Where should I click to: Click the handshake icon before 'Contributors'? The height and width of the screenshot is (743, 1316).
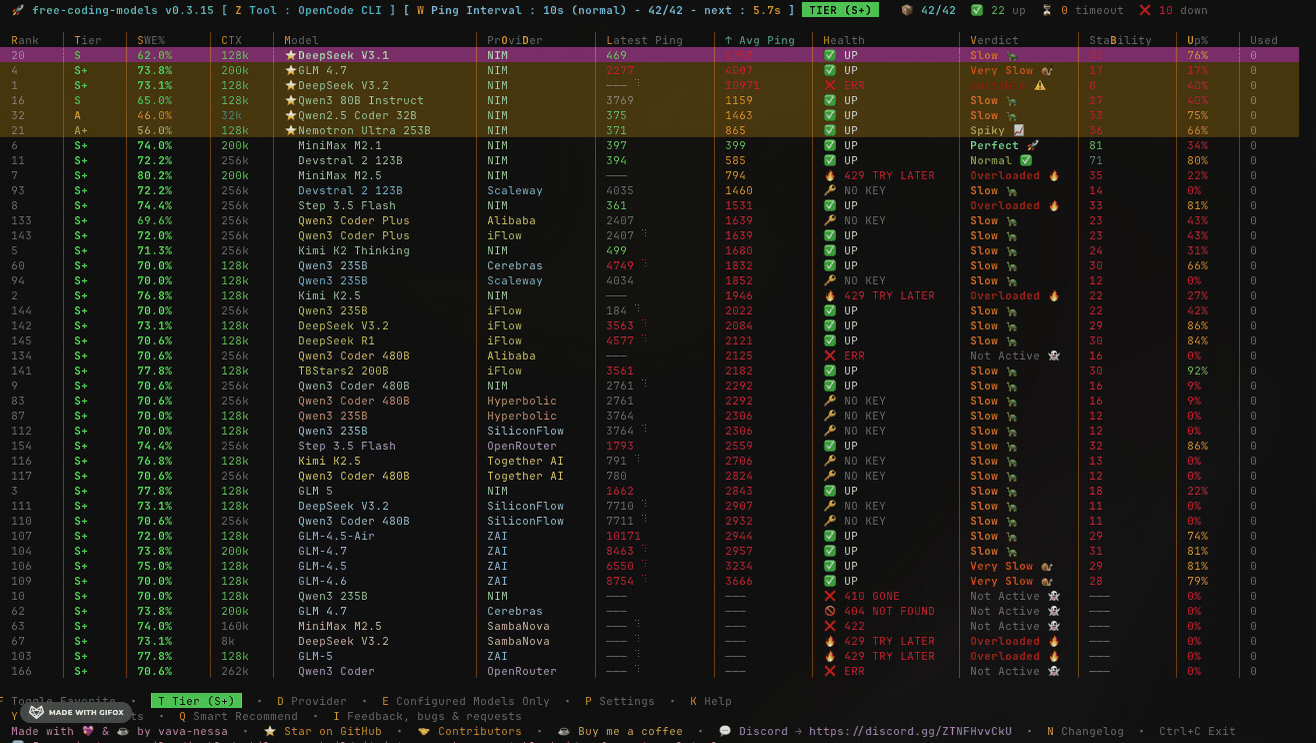424,731
